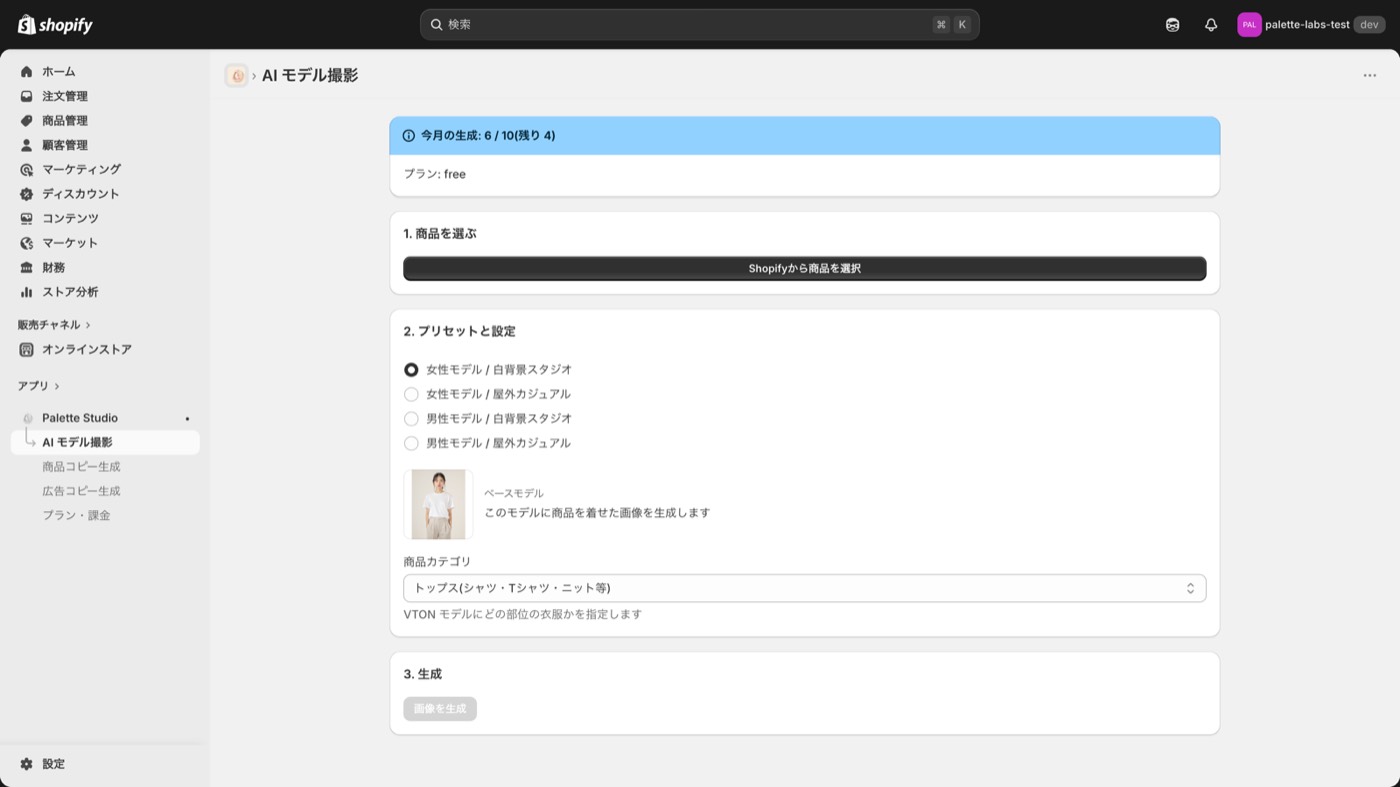The width and height of the screenshot is (1400, 787).
Task: Expand the アプリ section
Action: click(x=38, y=386)
